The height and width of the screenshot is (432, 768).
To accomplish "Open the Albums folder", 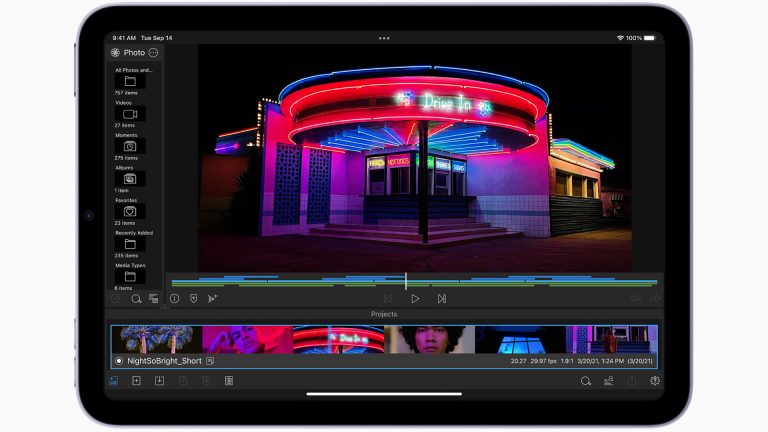I will click(x=130, y=178).
